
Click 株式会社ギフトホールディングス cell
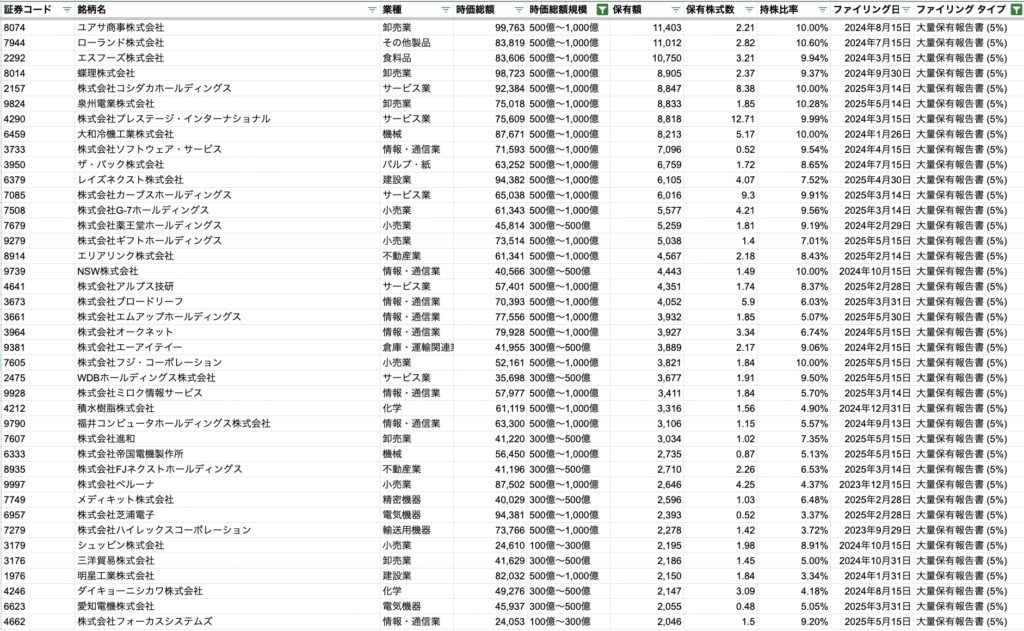pyautogui.click(x=227, y=241)
